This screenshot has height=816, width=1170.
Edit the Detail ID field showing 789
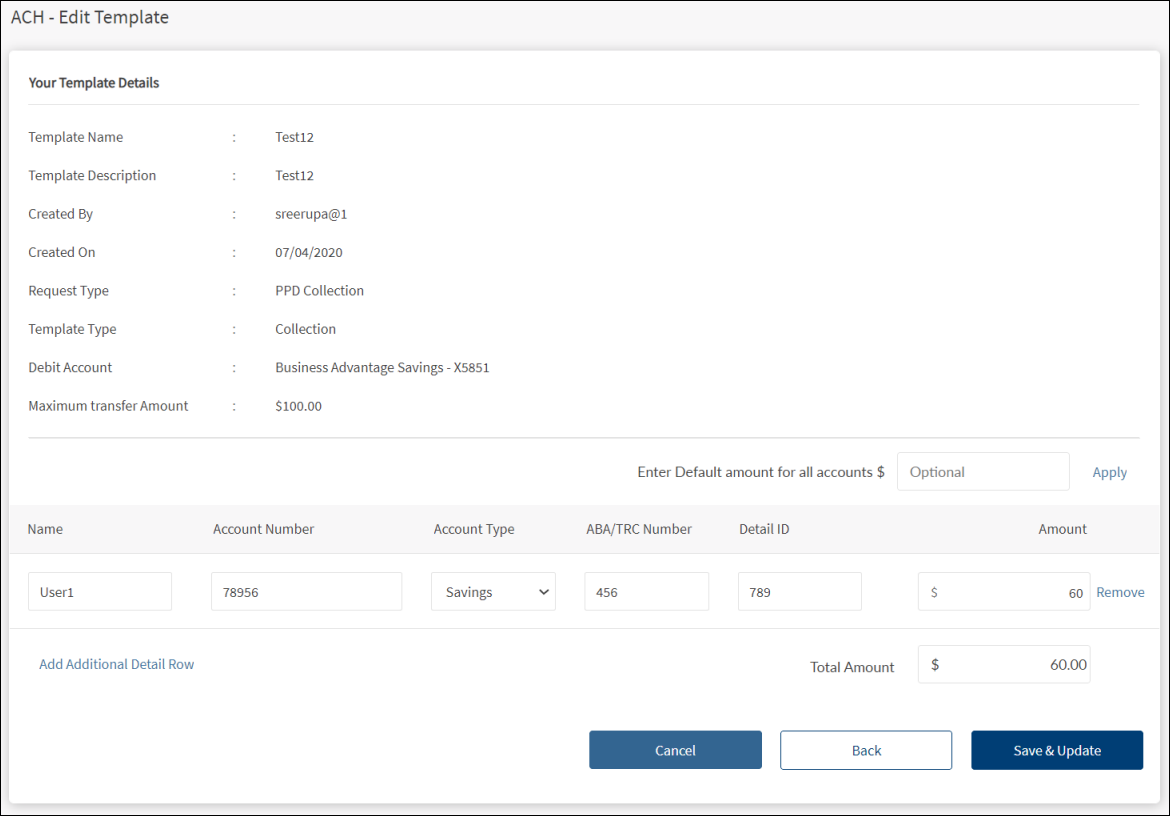[799, 592]
